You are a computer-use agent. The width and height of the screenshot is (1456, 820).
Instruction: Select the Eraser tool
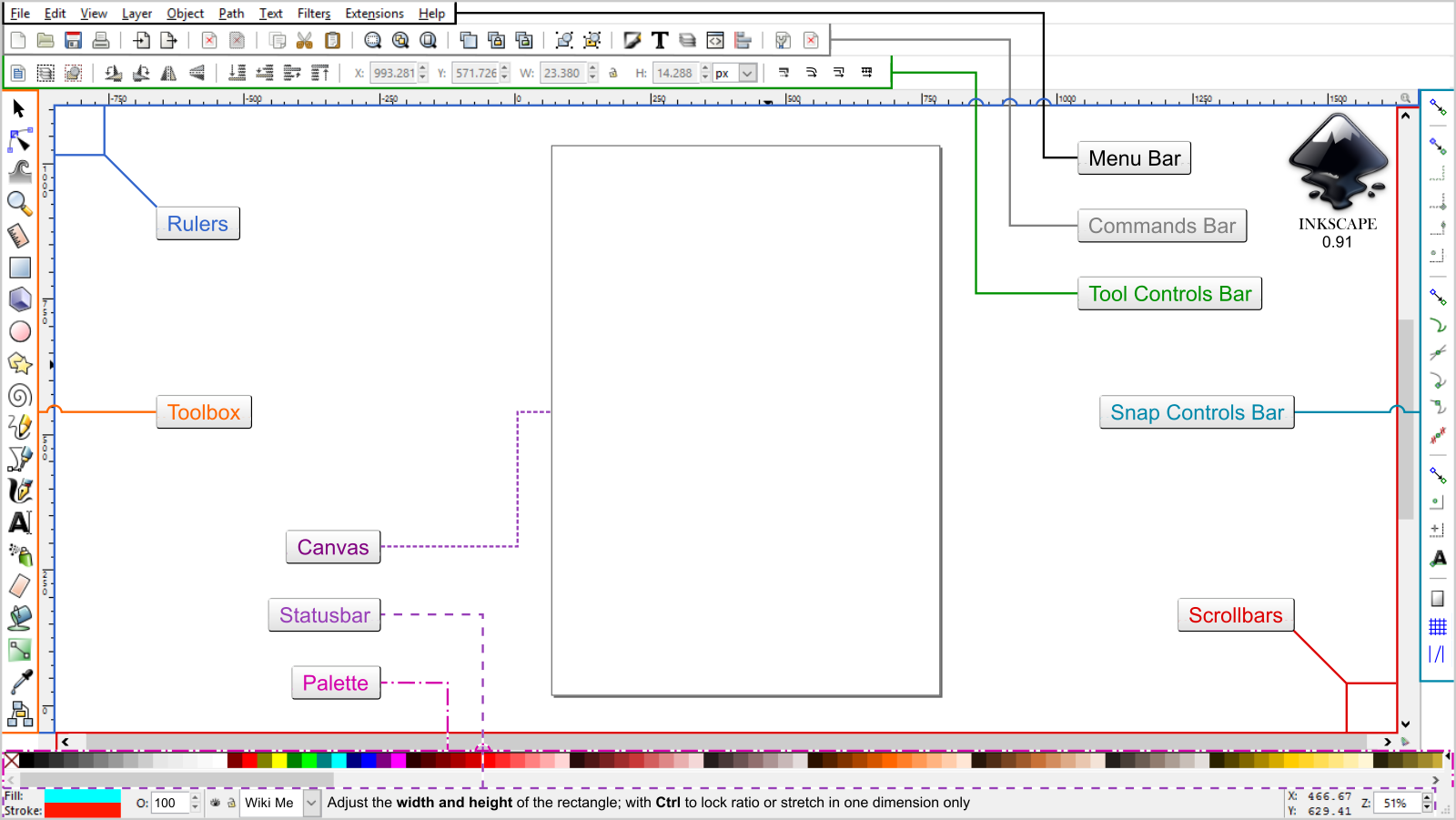click(x=19, y=586)
